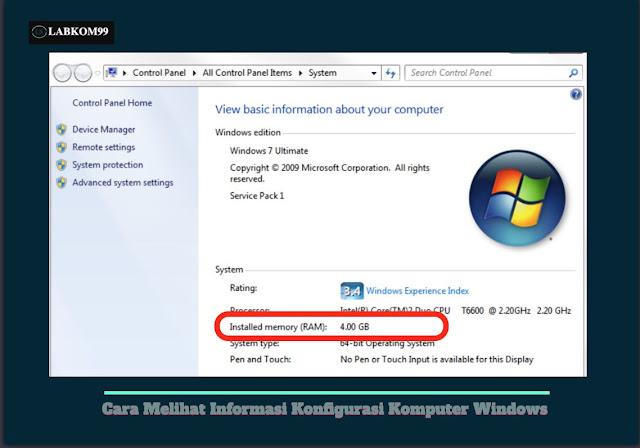Click 'Windows edition' section header
This screenshot has height=448, width=640.
coord(248,133)
